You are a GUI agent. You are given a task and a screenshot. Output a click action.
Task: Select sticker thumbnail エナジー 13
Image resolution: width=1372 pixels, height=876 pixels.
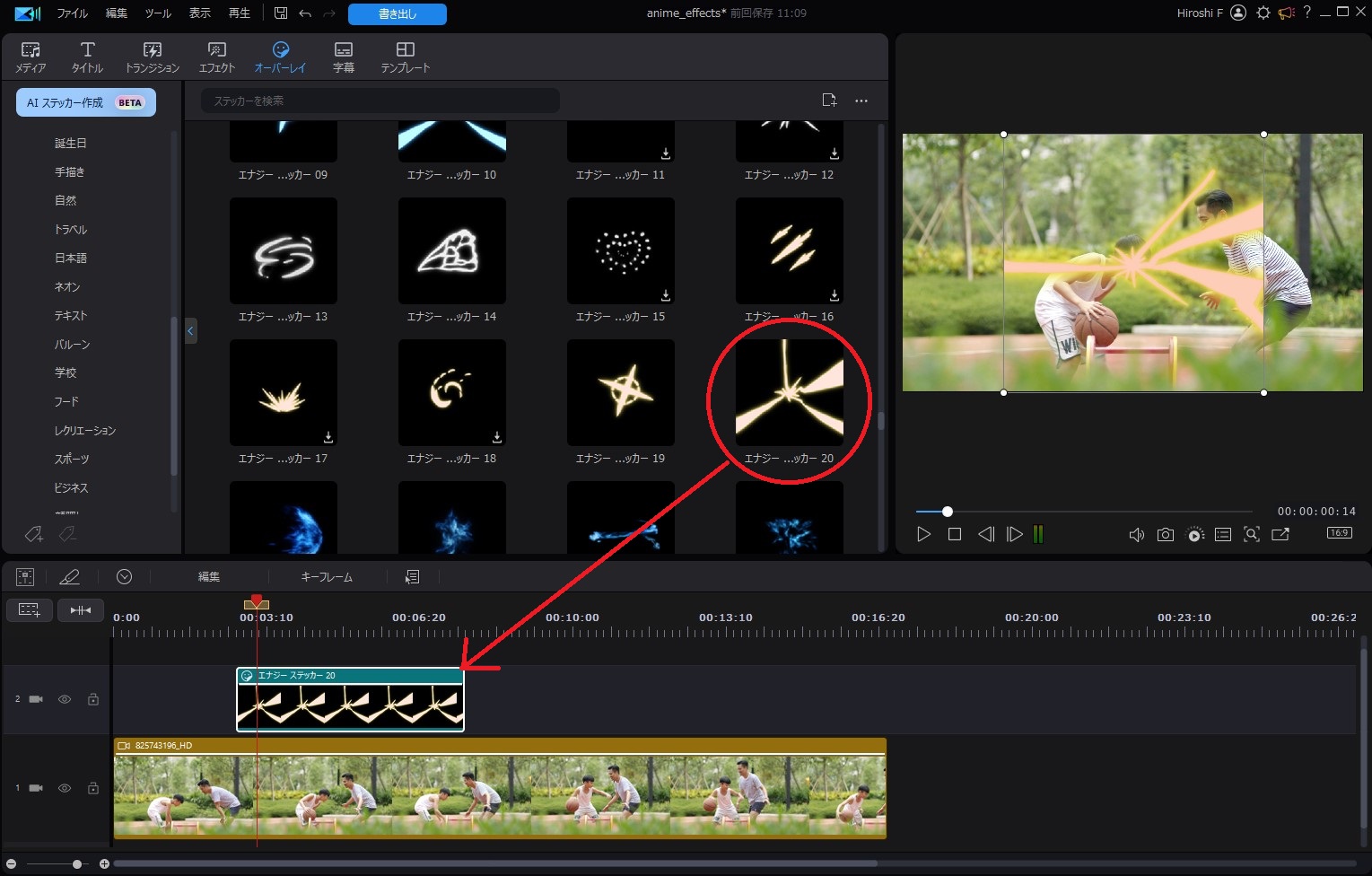pos(284,250)
